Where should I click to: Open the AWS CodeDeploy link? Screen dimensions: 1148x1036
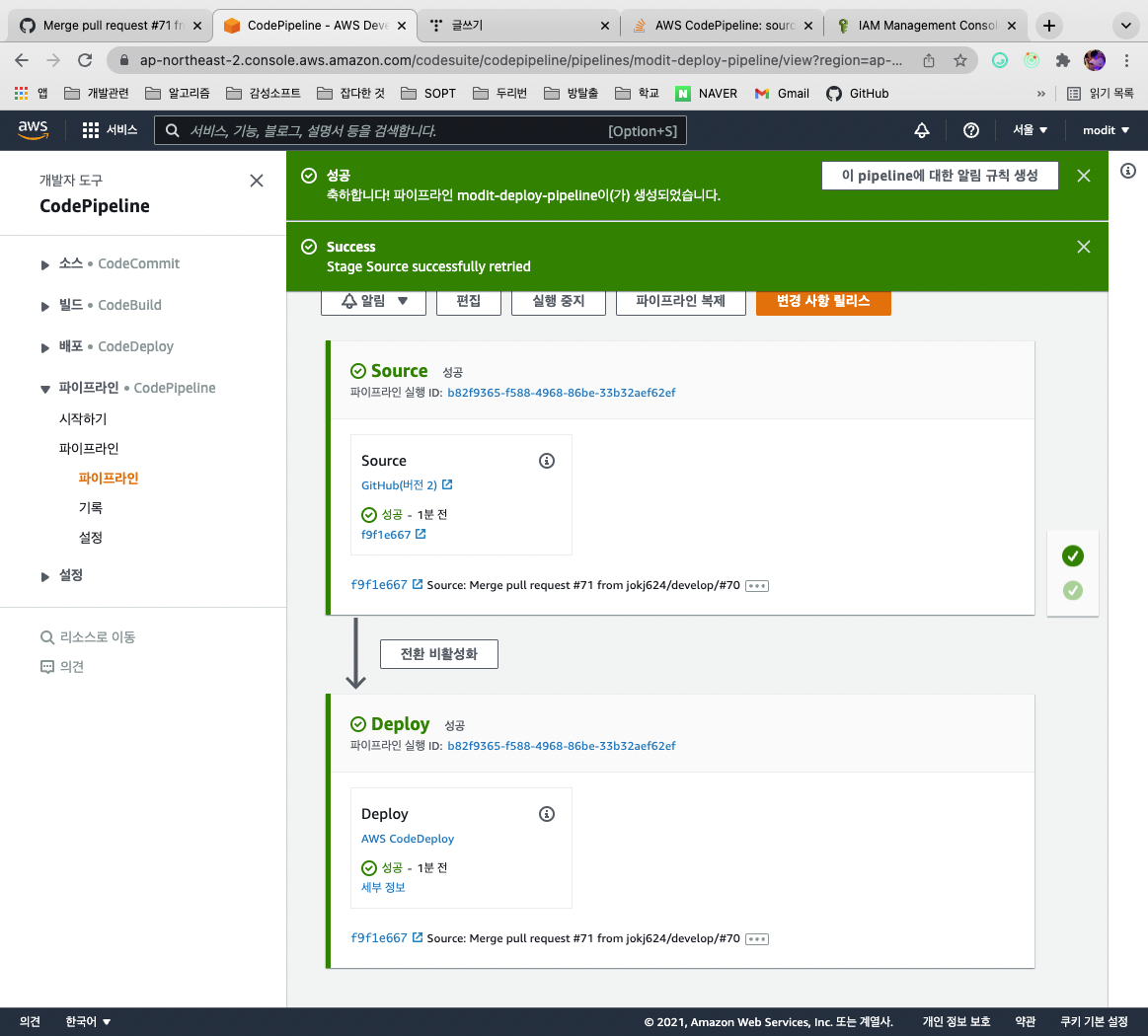coord(408,839)
